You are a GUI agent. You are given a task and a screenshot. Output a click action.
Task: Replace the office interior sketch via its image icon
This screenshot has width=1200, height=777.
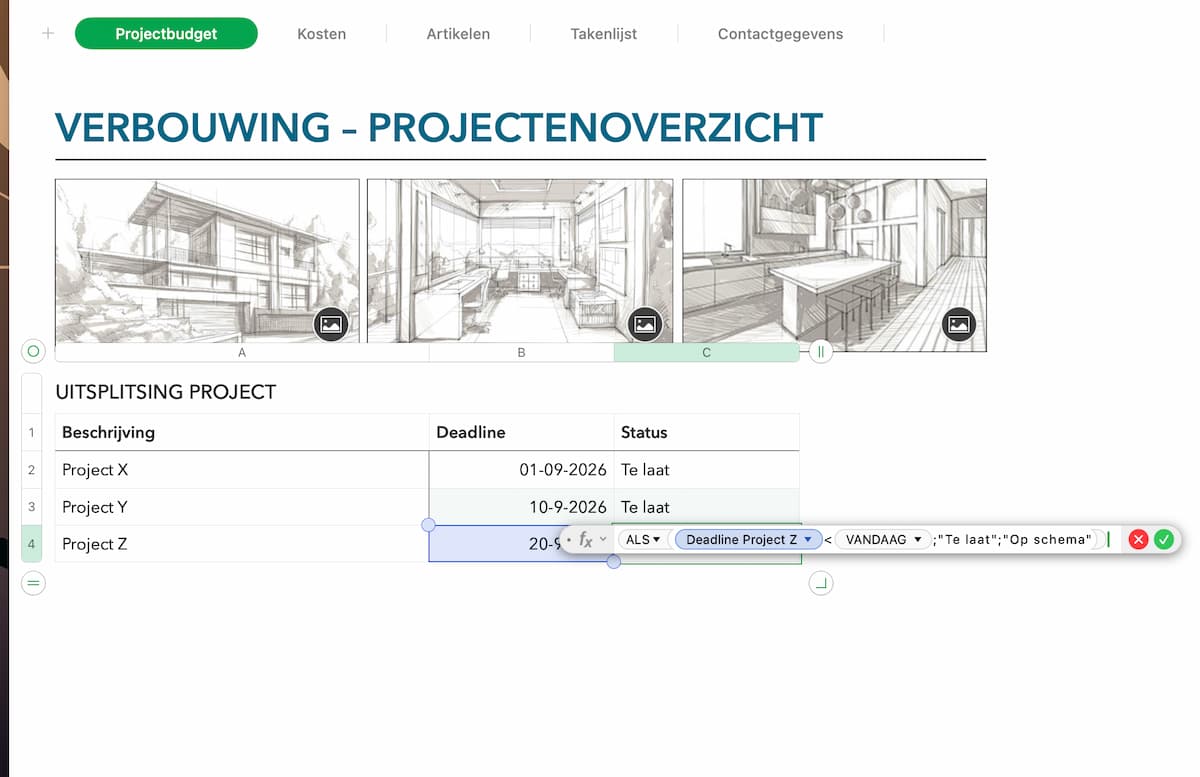click(645, 324)
